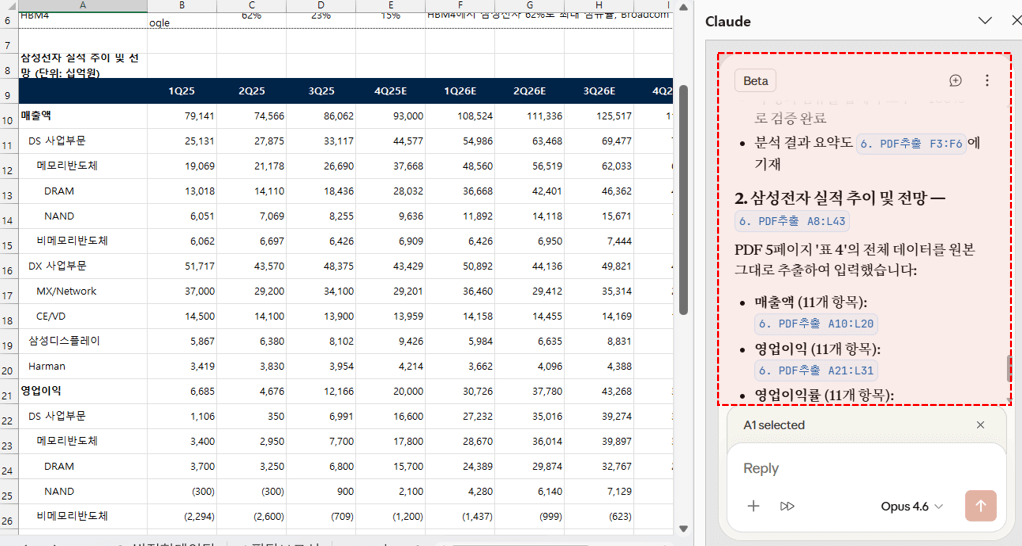Select the NAND cell in row 14
Image resolution: width=1022 pixels, height=546 pixels.
pyautogui.click(x=83, y=216)
